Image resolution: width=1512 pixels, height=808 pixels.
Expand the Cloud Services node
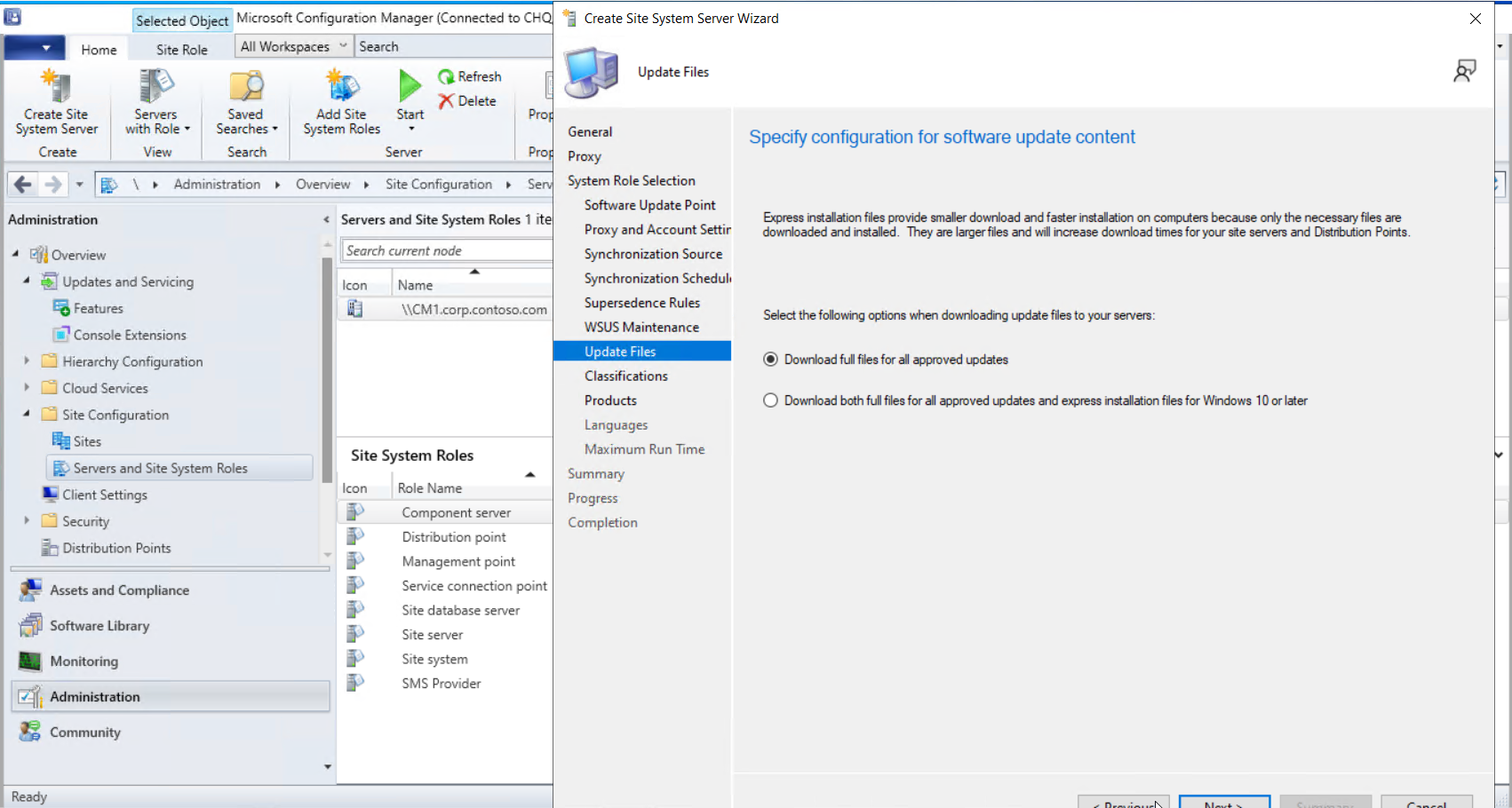click(x=26, y=387)
